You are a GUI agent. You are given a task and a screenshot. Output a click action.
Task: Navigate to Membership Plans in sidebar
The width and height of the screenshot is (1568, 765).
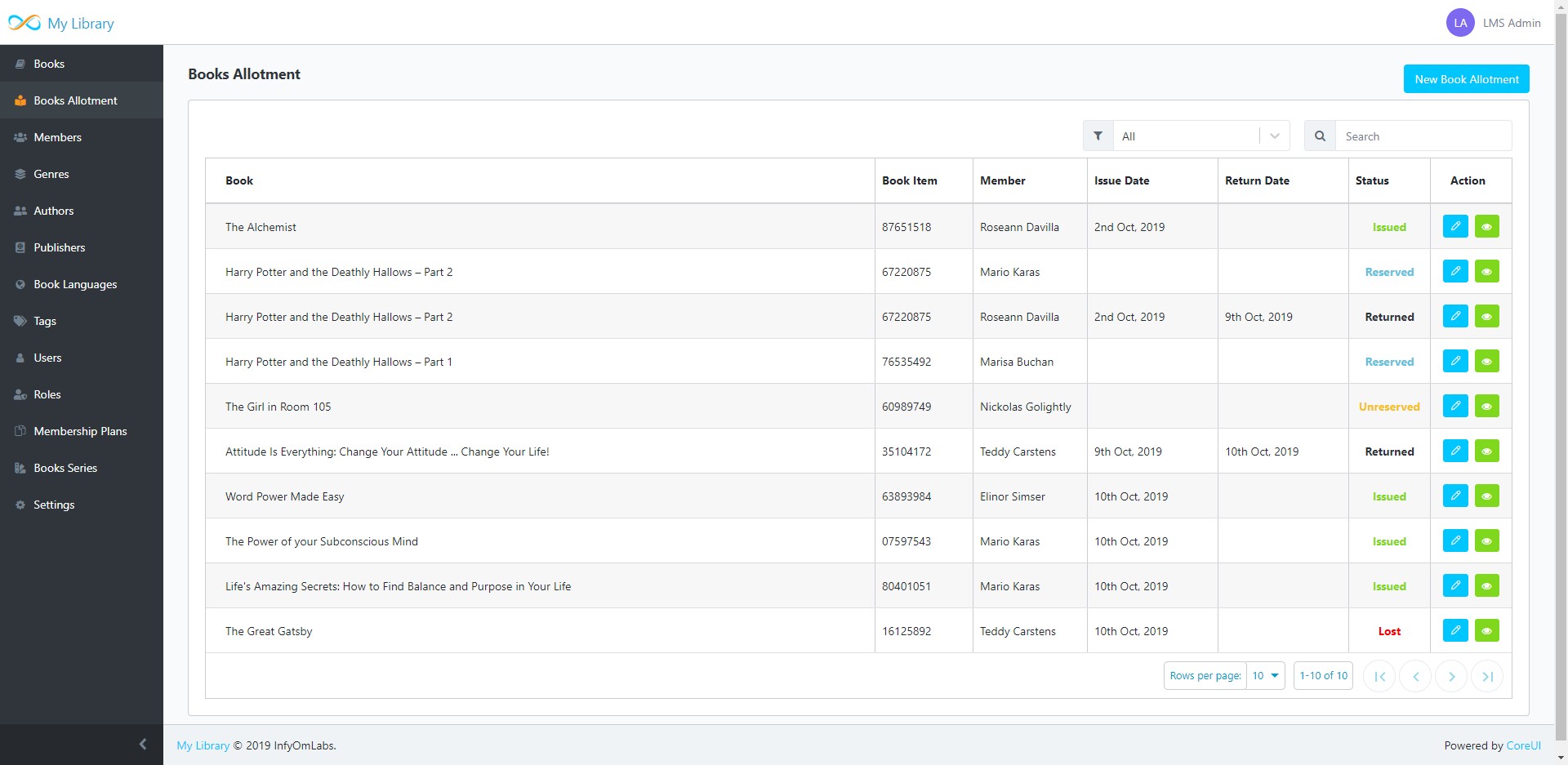click(x=80, y=431)
